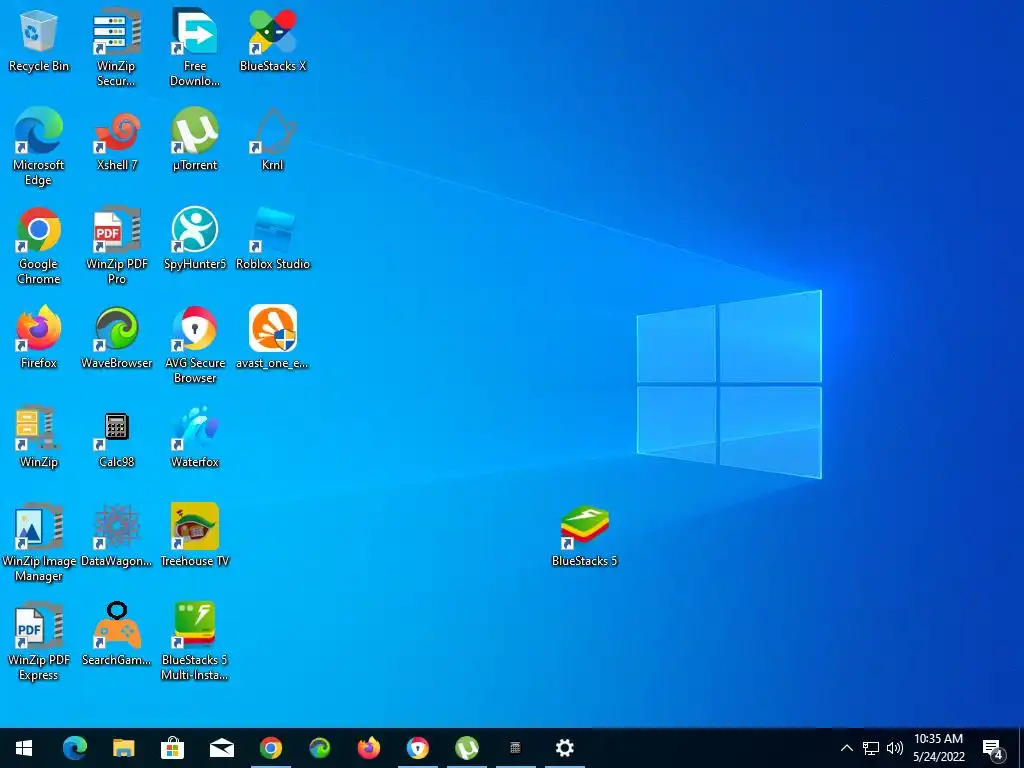The image size is (1024, 768).
Task: Select WinZip PDF Express desktop icon
Action: click(39, 641)
